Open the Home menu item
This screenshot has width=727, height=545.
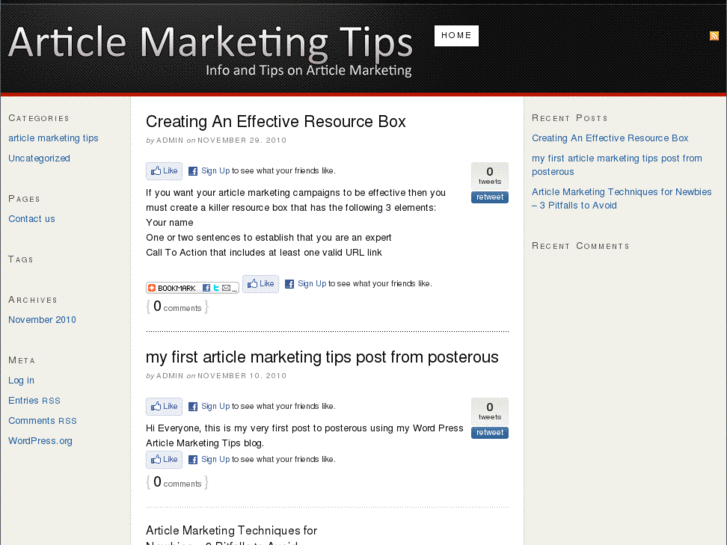click(x=456, y=36)
